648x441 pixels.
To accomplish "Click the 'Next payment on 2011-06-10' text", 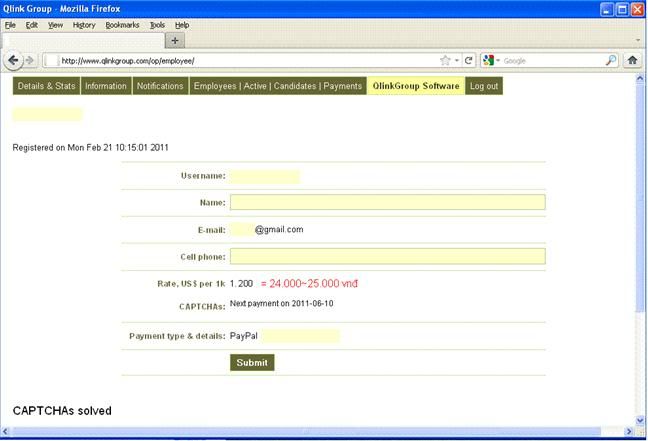I will 281,303.
